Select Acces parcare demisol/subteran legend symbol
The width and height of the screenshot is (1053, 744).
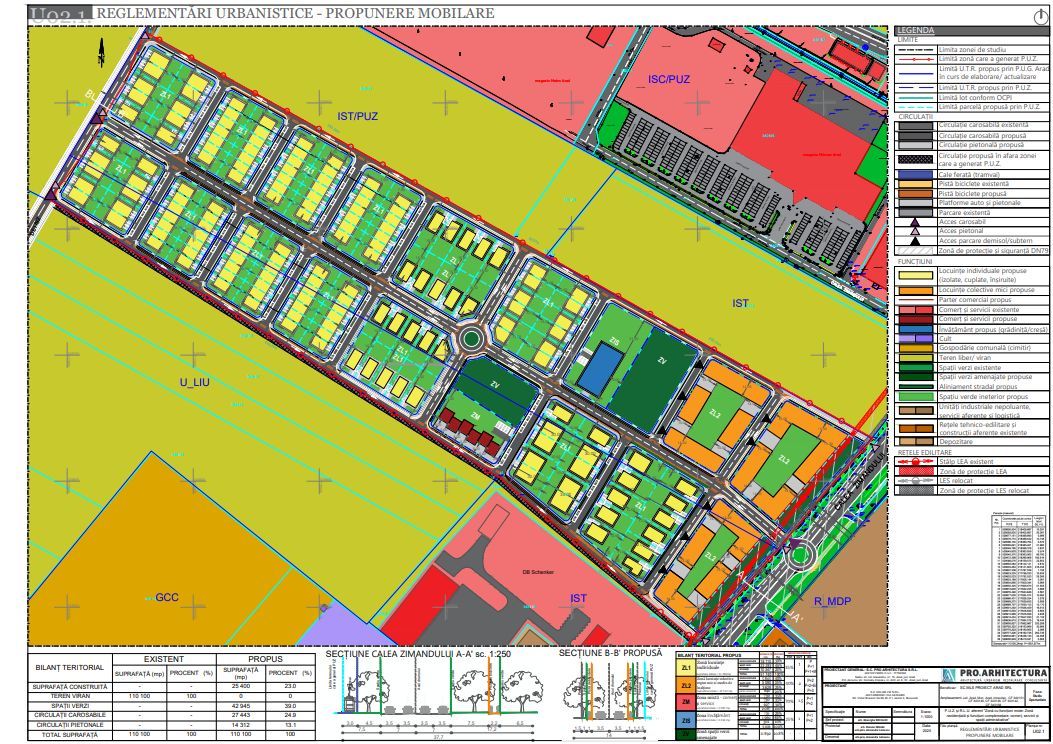point(914,240)
